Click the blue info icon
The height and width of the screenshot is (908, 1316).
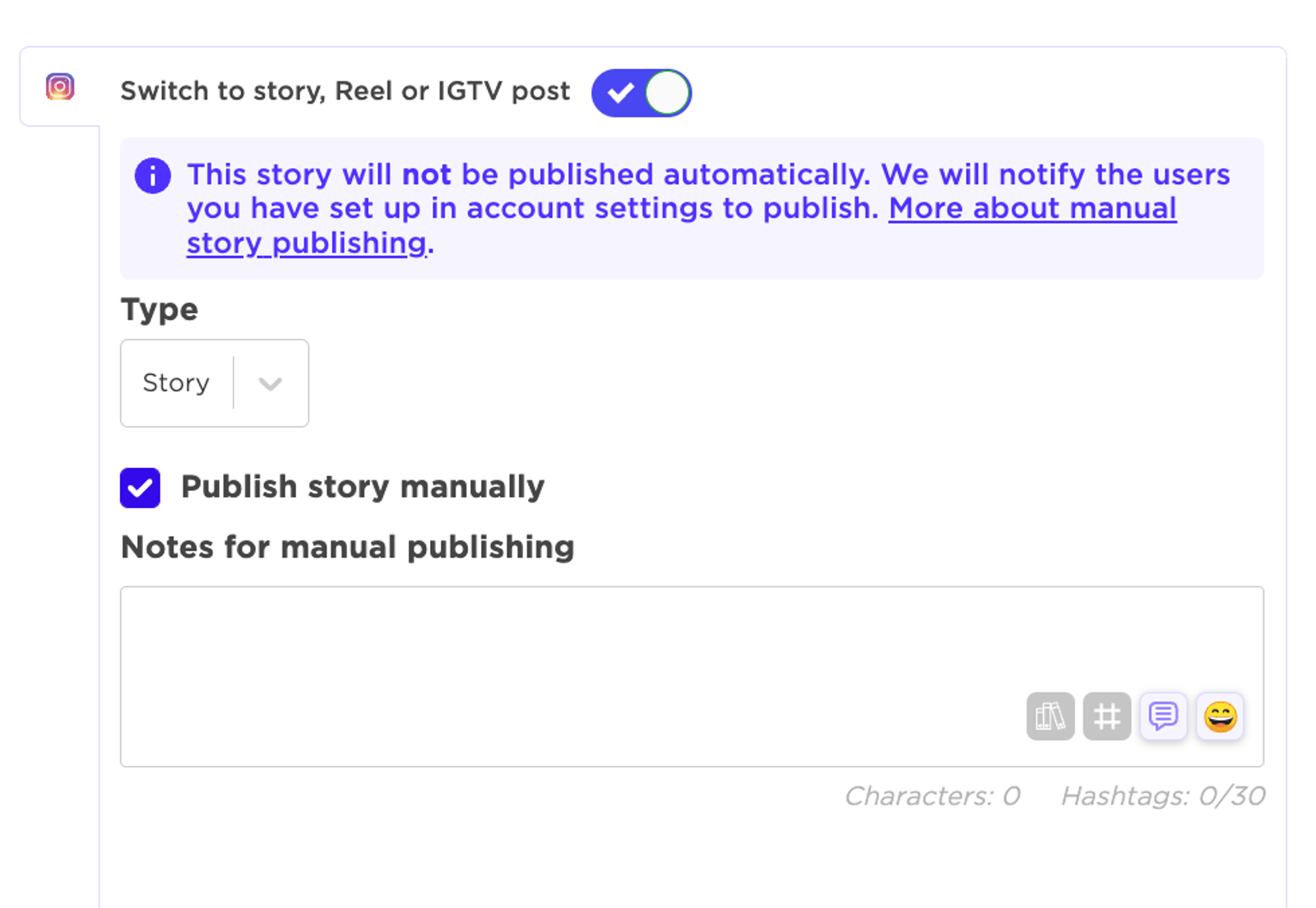coord(153,175)
